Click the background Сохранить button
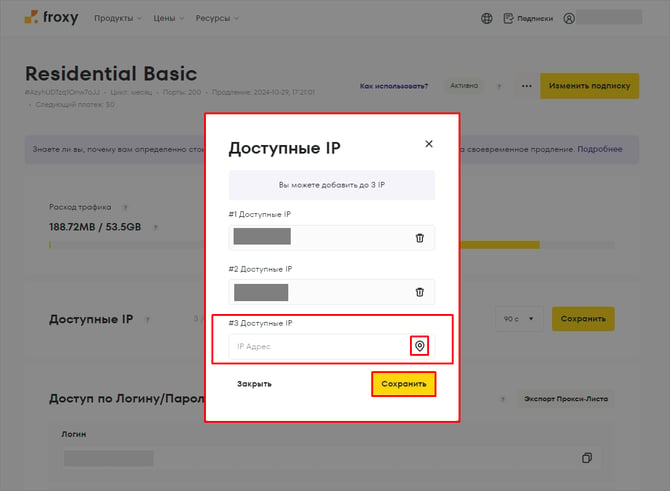Image resolution: width=670 pixels, height=491 pixels. coord(583,319)
